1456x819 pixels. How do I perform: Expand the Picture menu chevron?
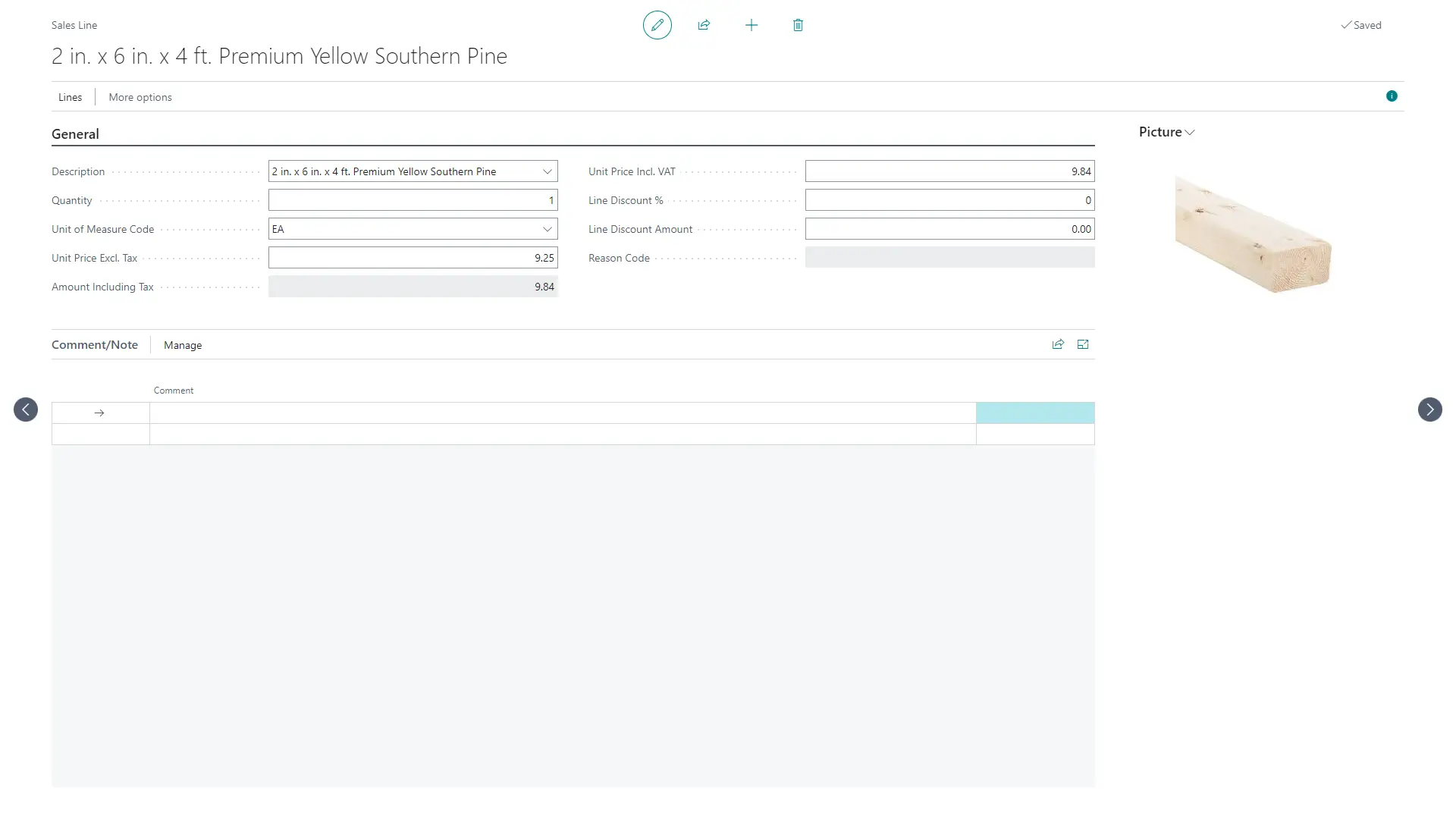[1190, 133]
